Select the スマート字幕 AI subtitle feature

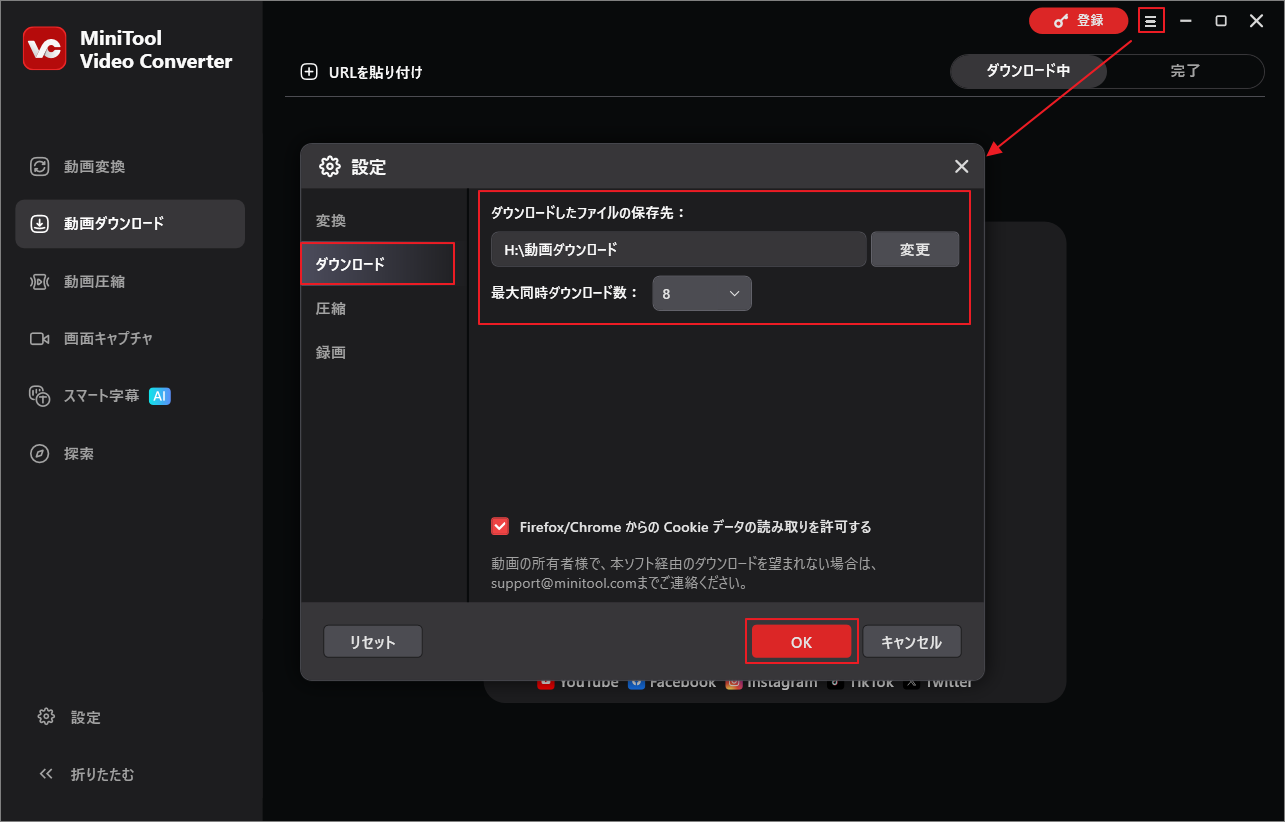pyautogui.click(x=88, y=396)
